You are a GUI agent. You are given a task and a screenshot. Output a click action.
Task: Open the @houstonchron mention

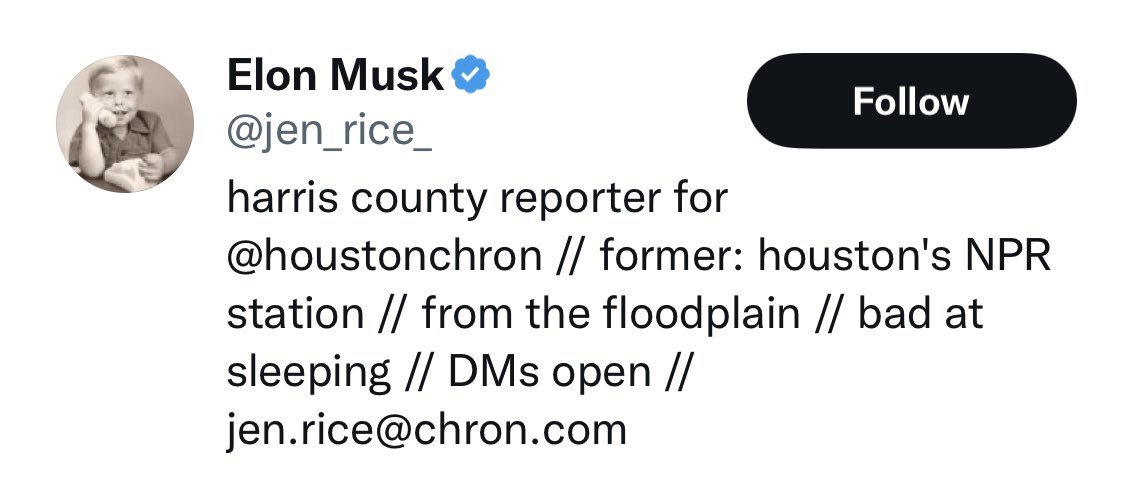point(383,256)
